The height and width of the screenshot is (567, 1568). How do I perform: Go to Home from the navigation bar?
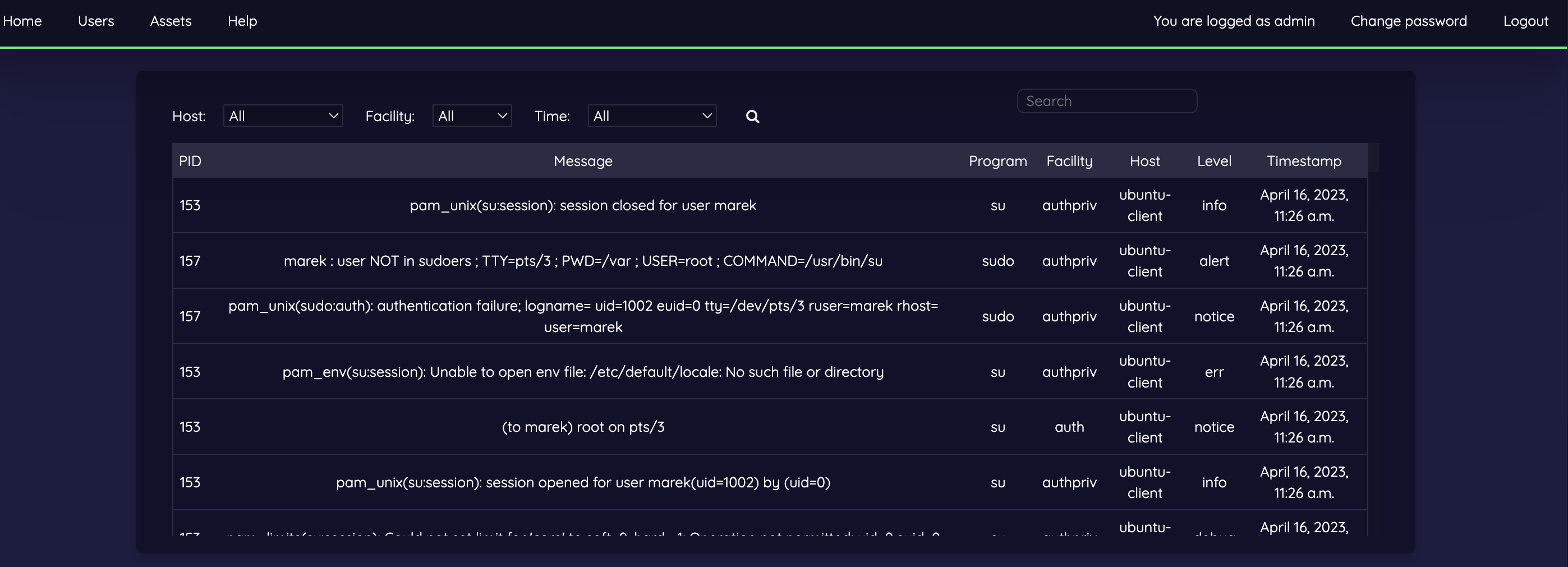tap(22, 20)
